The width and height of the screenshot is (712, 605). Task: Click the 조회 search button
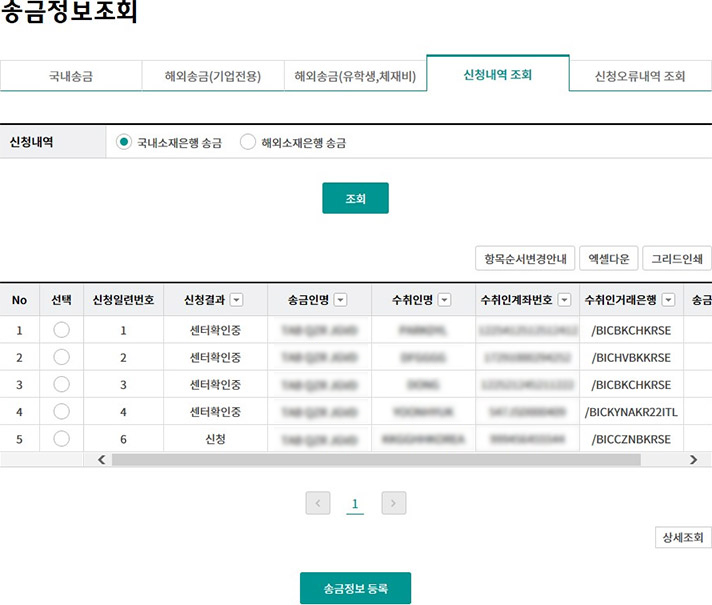(355, 198)
